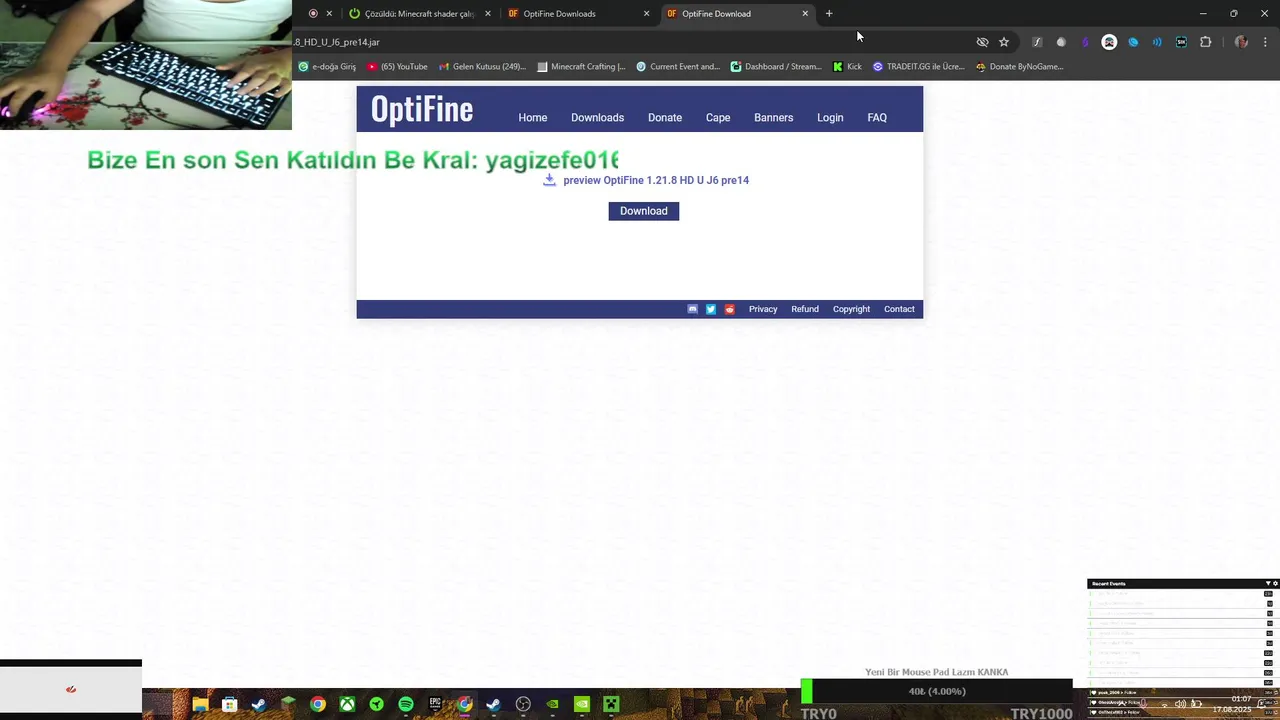
Task: Open the grass block launcher taskbar icon
Action: coord(288,704)
